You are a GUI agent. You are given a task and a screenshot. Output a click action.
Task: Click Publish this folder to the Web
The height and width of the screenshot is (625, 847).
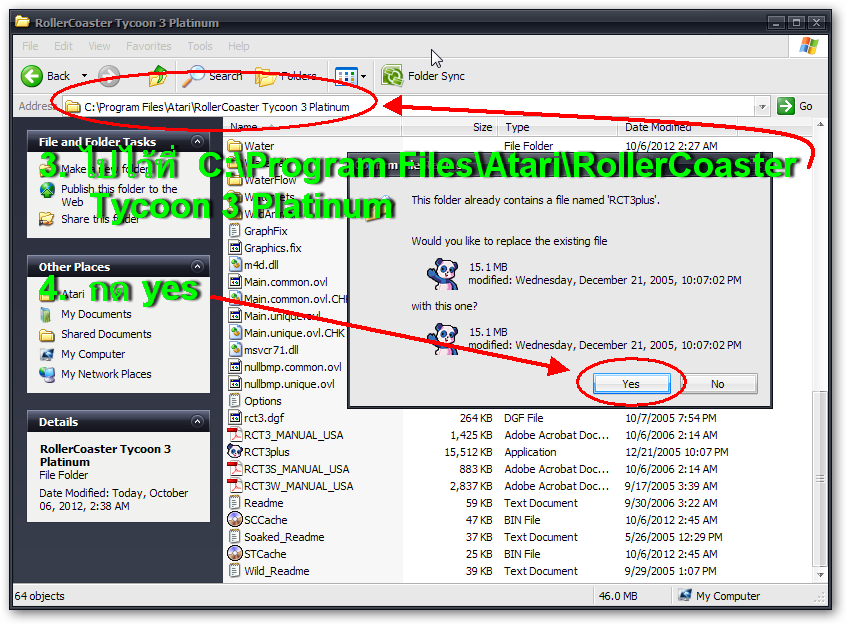[119, 195]
